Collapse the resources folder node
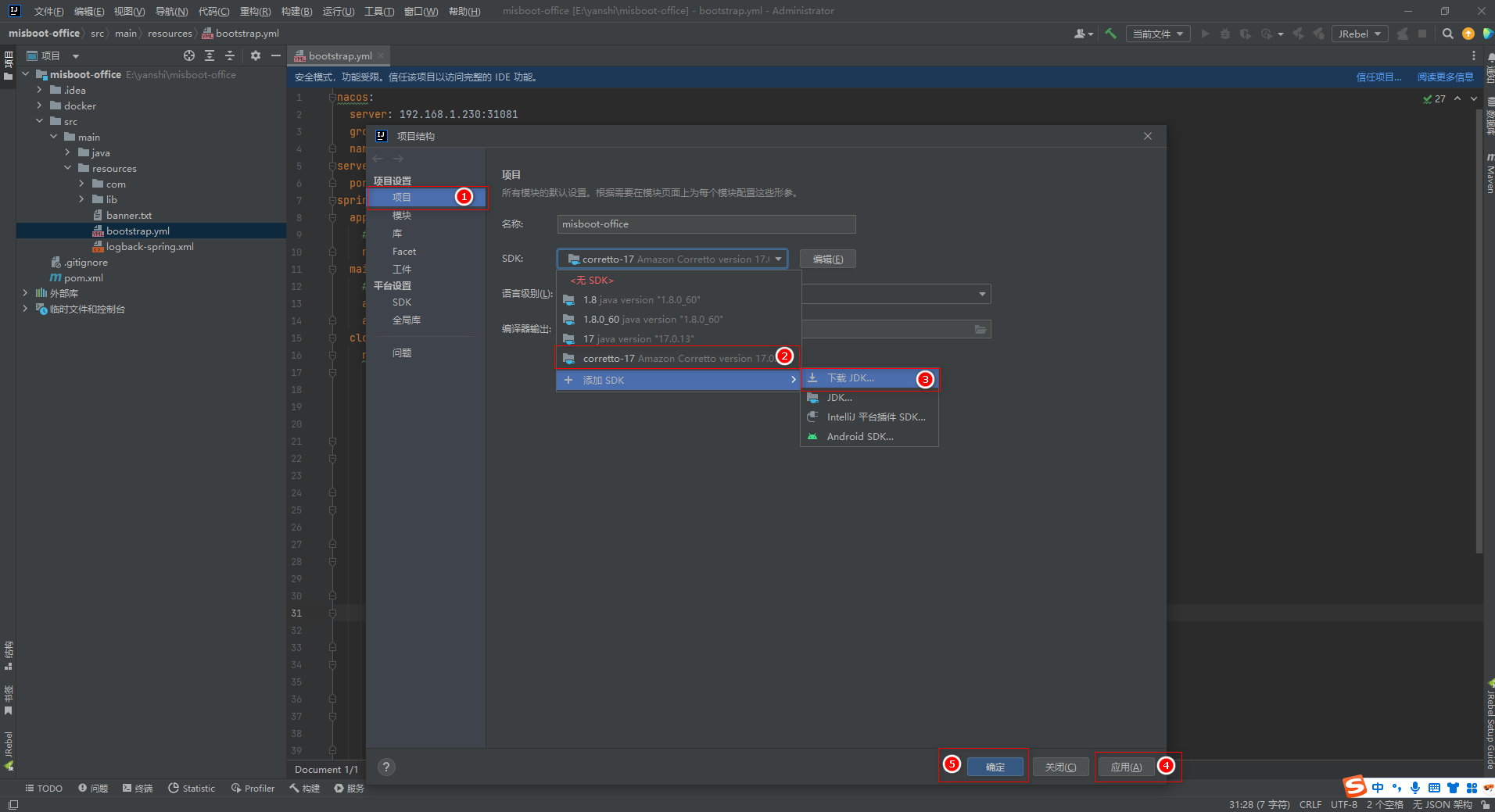1495x812 pixels. tap(67, 168)
